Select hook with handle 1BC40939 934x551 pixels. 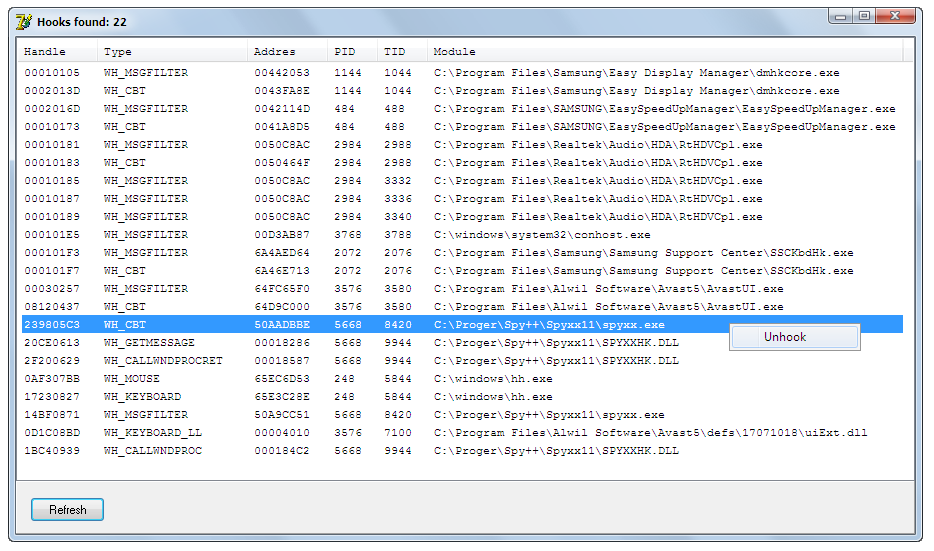52,451
